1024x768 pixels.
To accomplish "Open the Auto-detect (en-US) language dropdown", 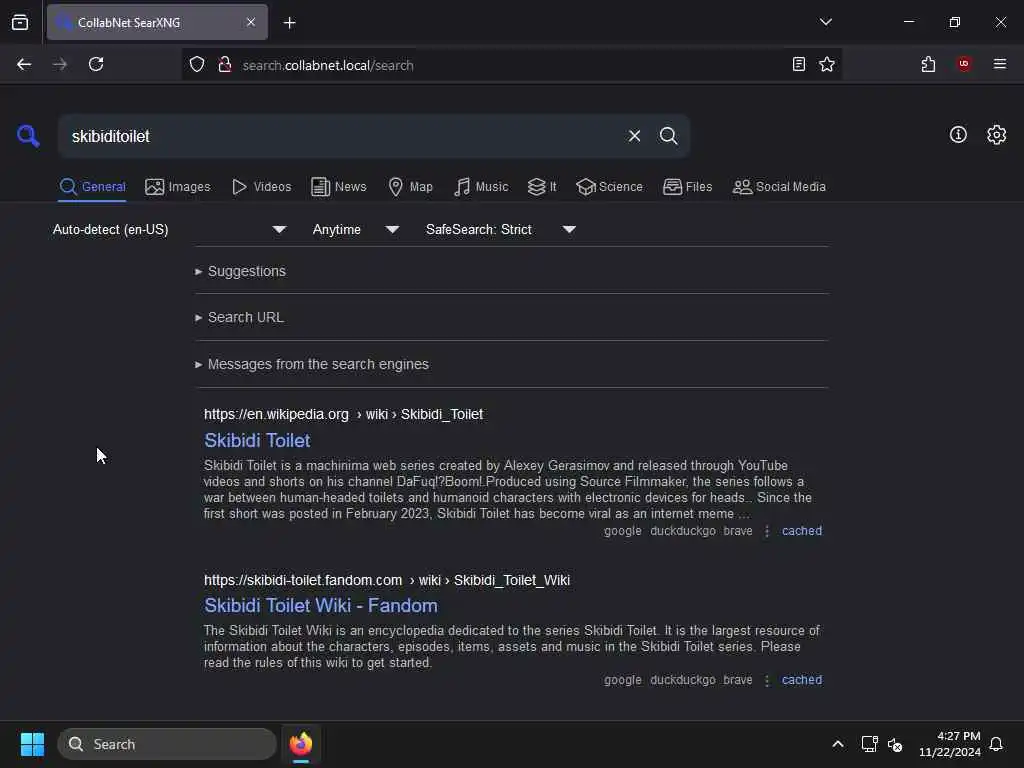I will click(x=169, y=229).
